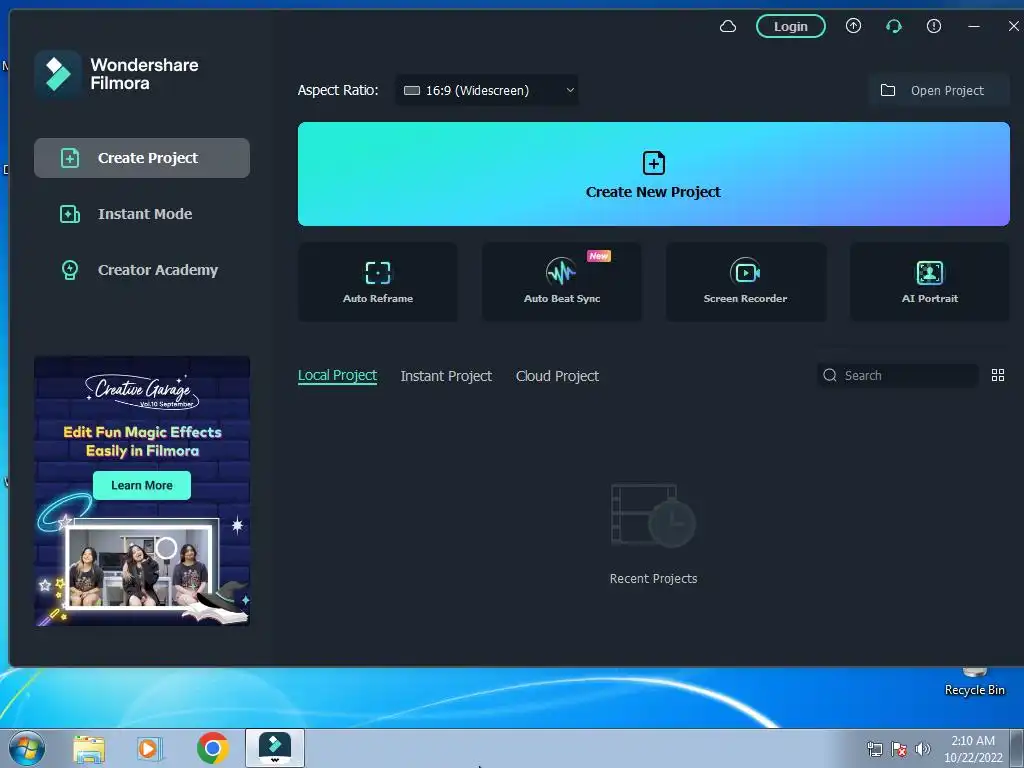Select Create Project in the sidebar
The image size is (1024, 768).
142,158
